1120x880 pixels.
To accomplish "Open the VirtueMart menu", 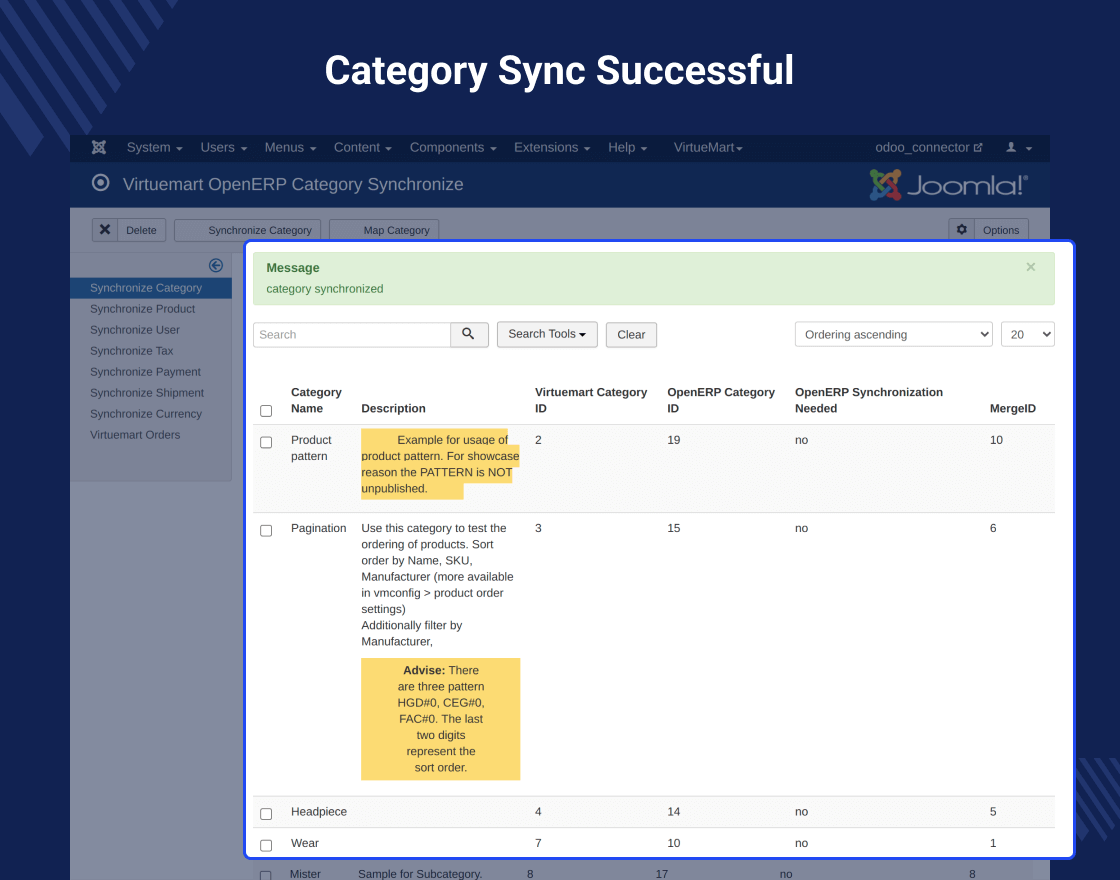I will tap(708, 148).
